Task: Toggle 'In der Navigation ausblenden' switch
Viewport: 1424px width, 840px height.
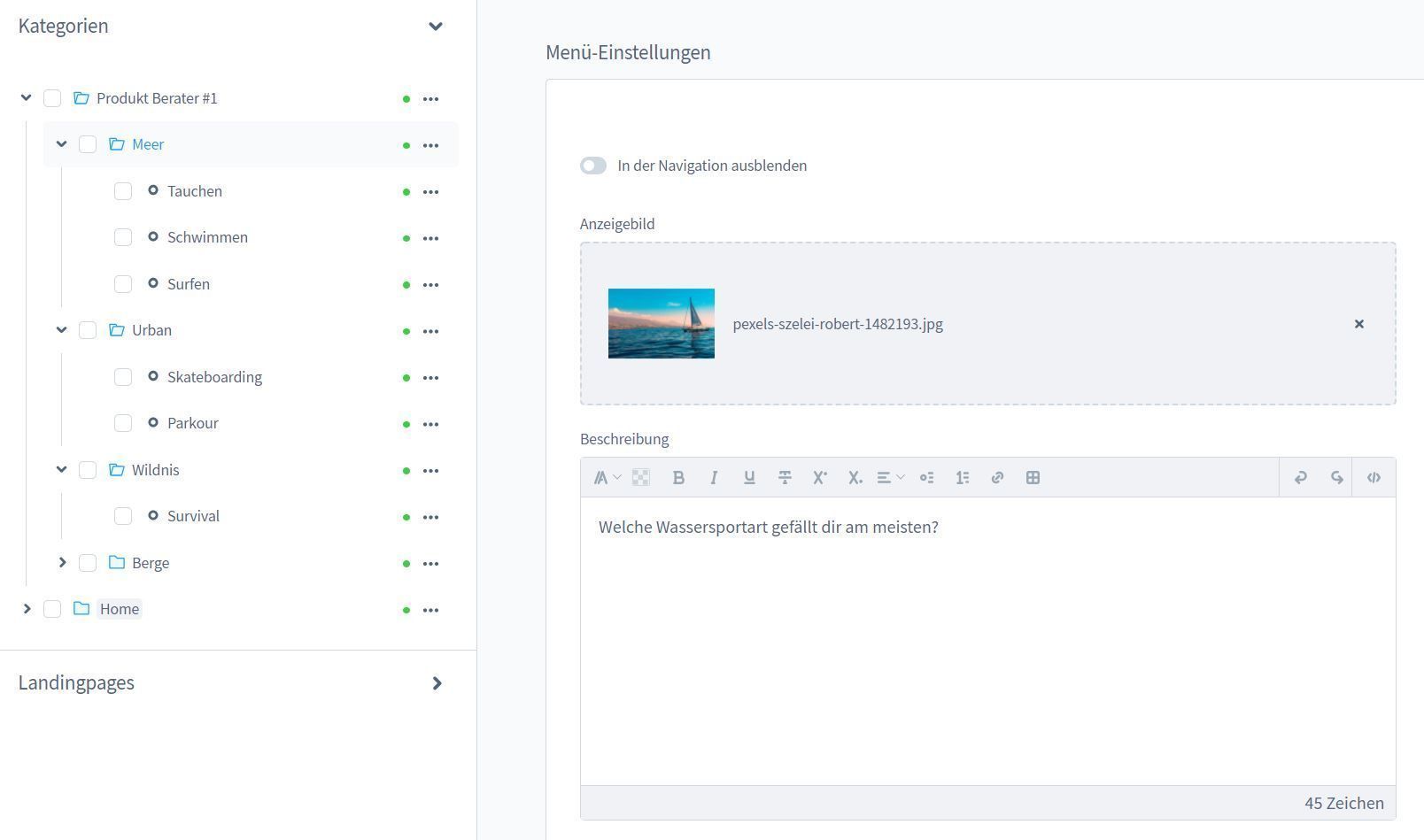Action: pos(593,166)
